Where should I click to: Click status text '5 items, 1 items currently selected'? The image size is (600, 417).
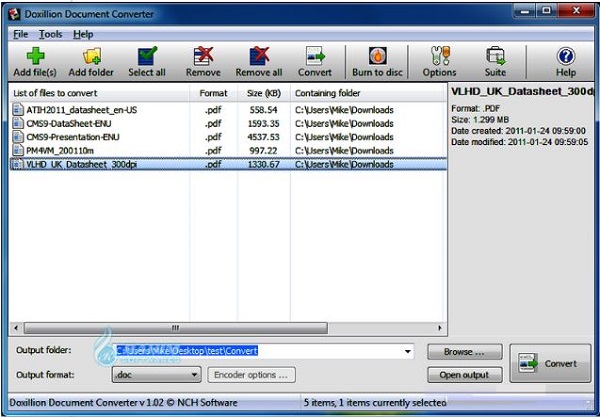click(375, 402)
